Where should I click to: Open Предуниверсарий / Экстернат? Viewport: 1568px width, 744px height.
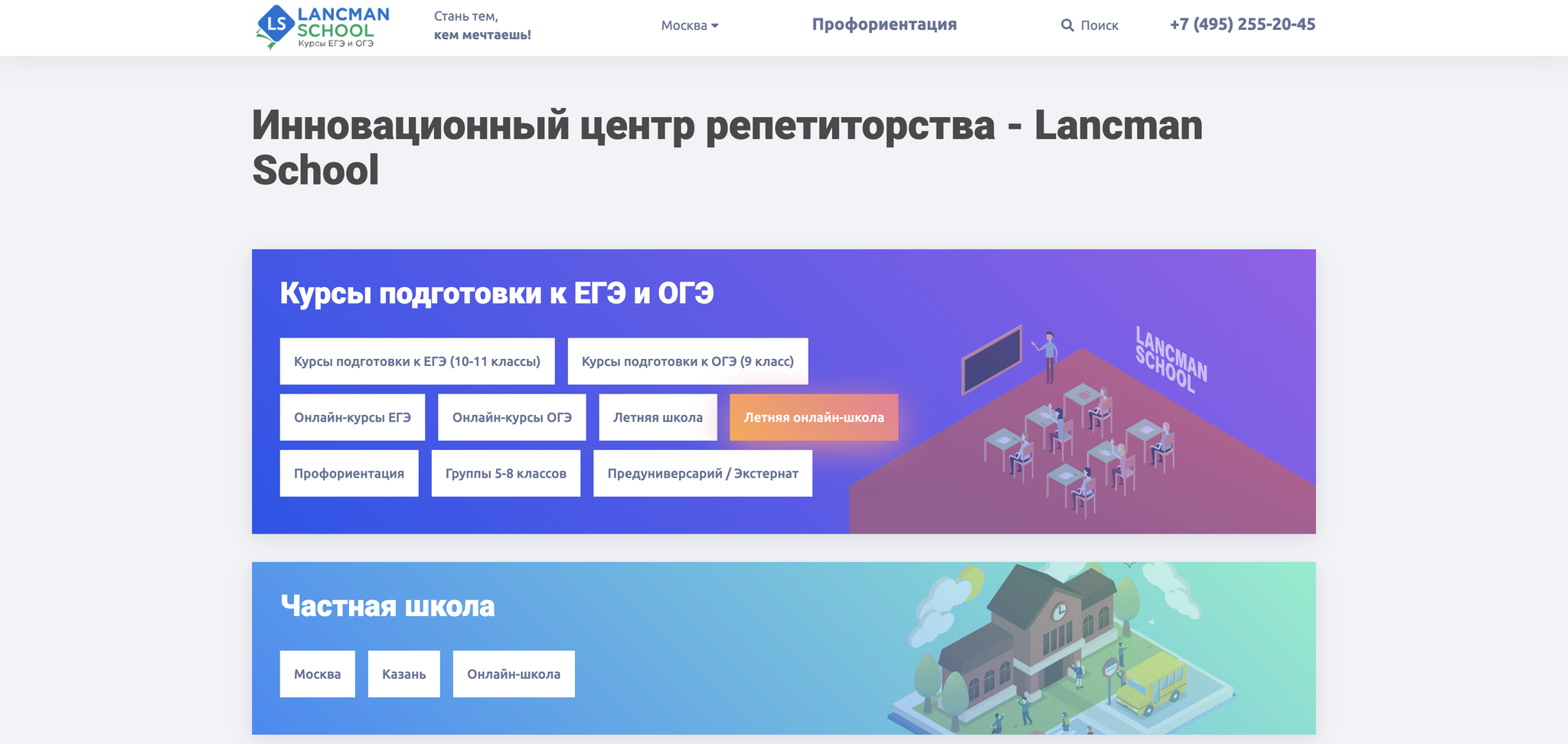point(703,473)
